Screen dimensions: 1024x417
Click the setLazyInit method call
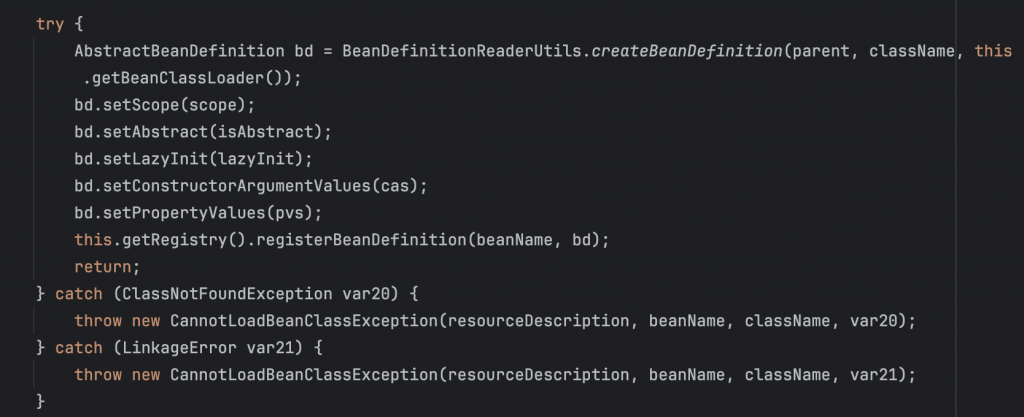pos(151,159)
